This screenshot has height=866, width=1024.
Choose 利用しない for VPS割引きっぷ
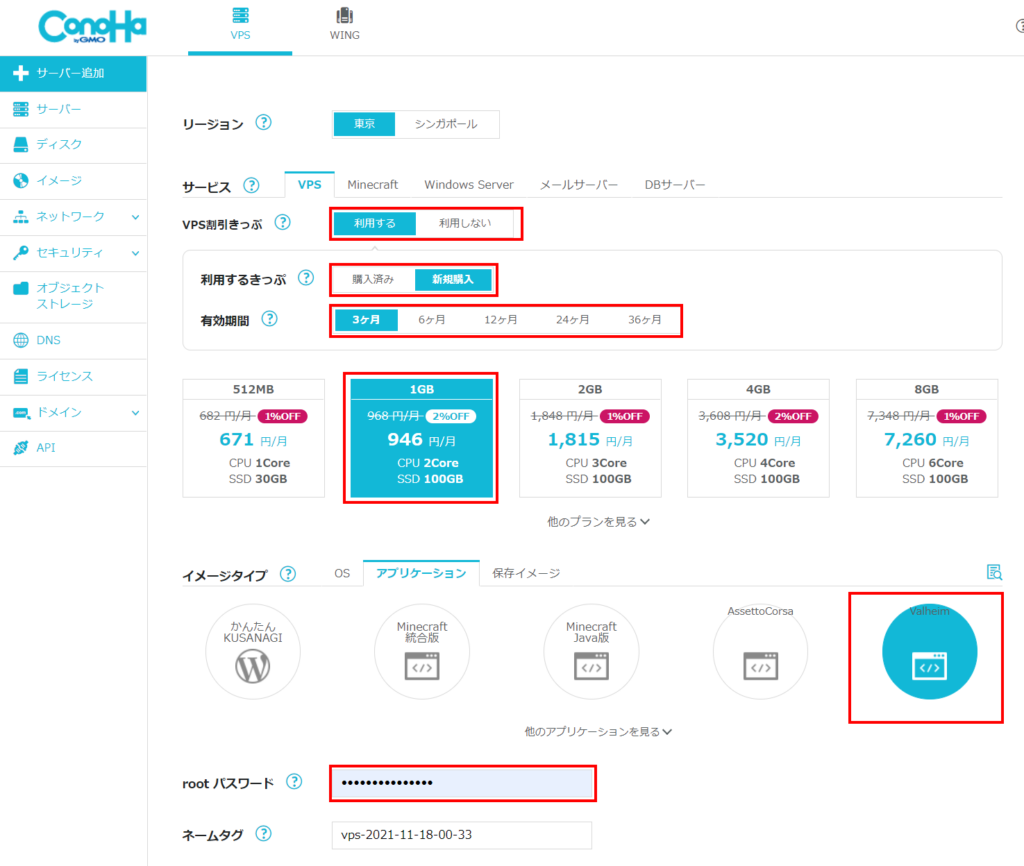coord(465,223)
